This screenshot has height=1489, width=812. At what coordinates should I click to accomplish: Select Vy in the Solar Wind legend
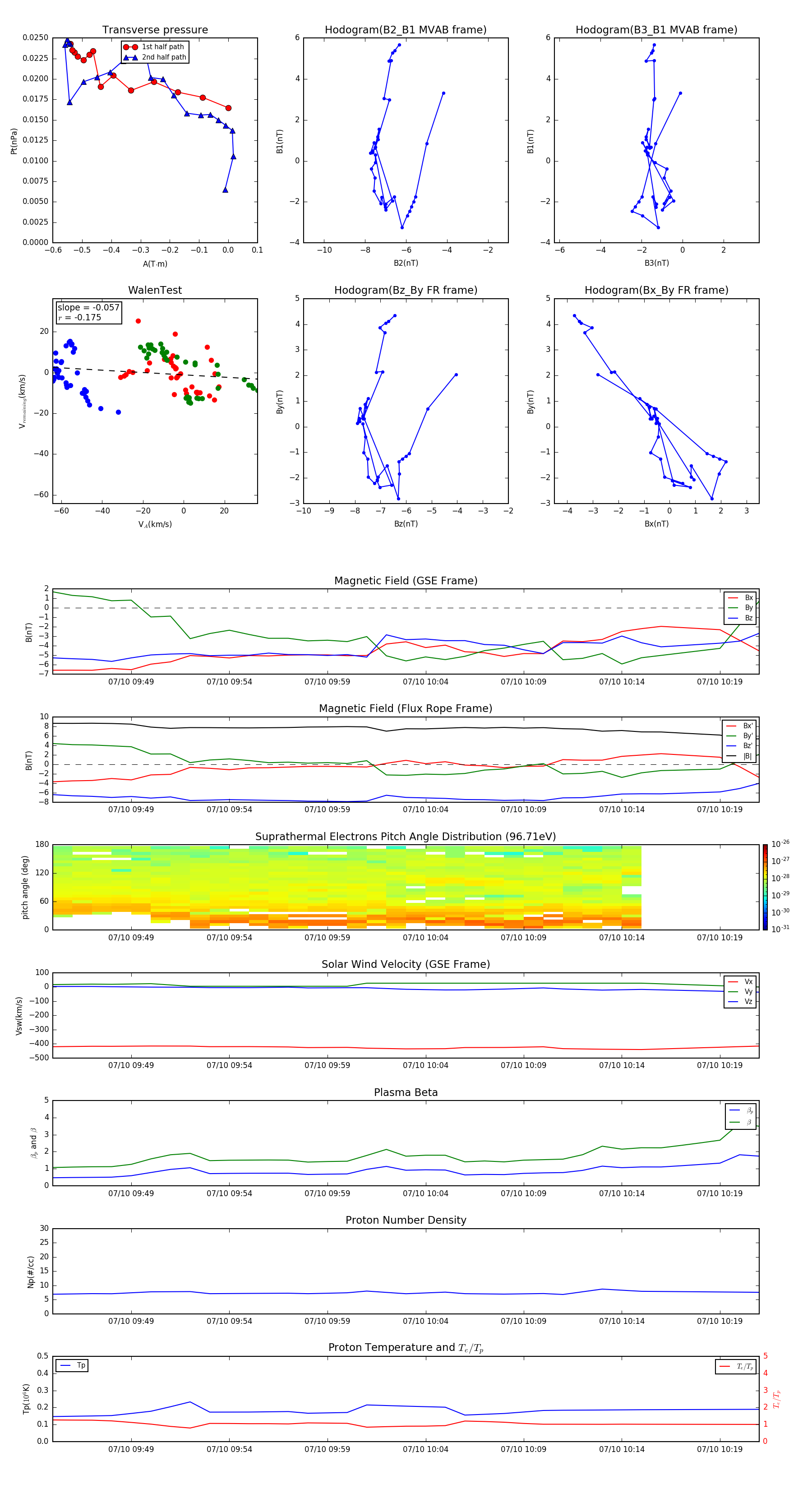tap(741, 991)
